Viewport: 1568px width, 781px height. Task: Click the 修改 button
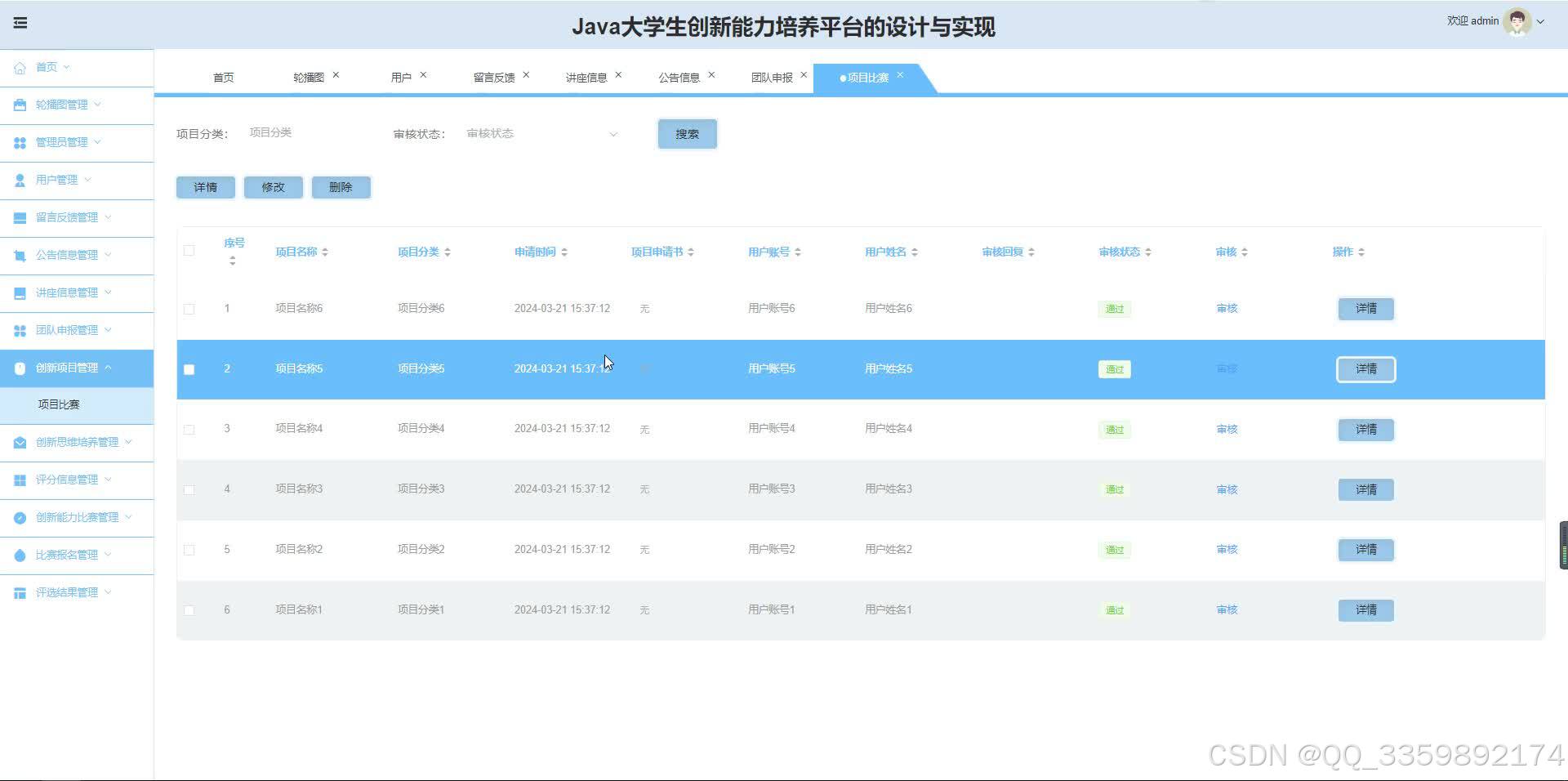coord(274,187)
